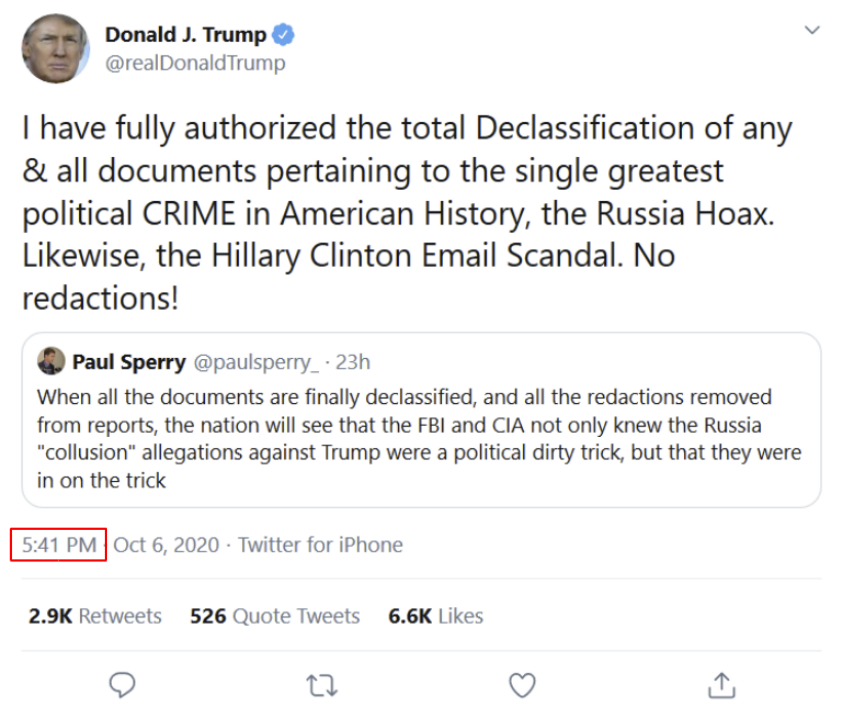View the 2.9K Retweets list
843x718 pixels.
pyautogui.click(x=95, y=616)
